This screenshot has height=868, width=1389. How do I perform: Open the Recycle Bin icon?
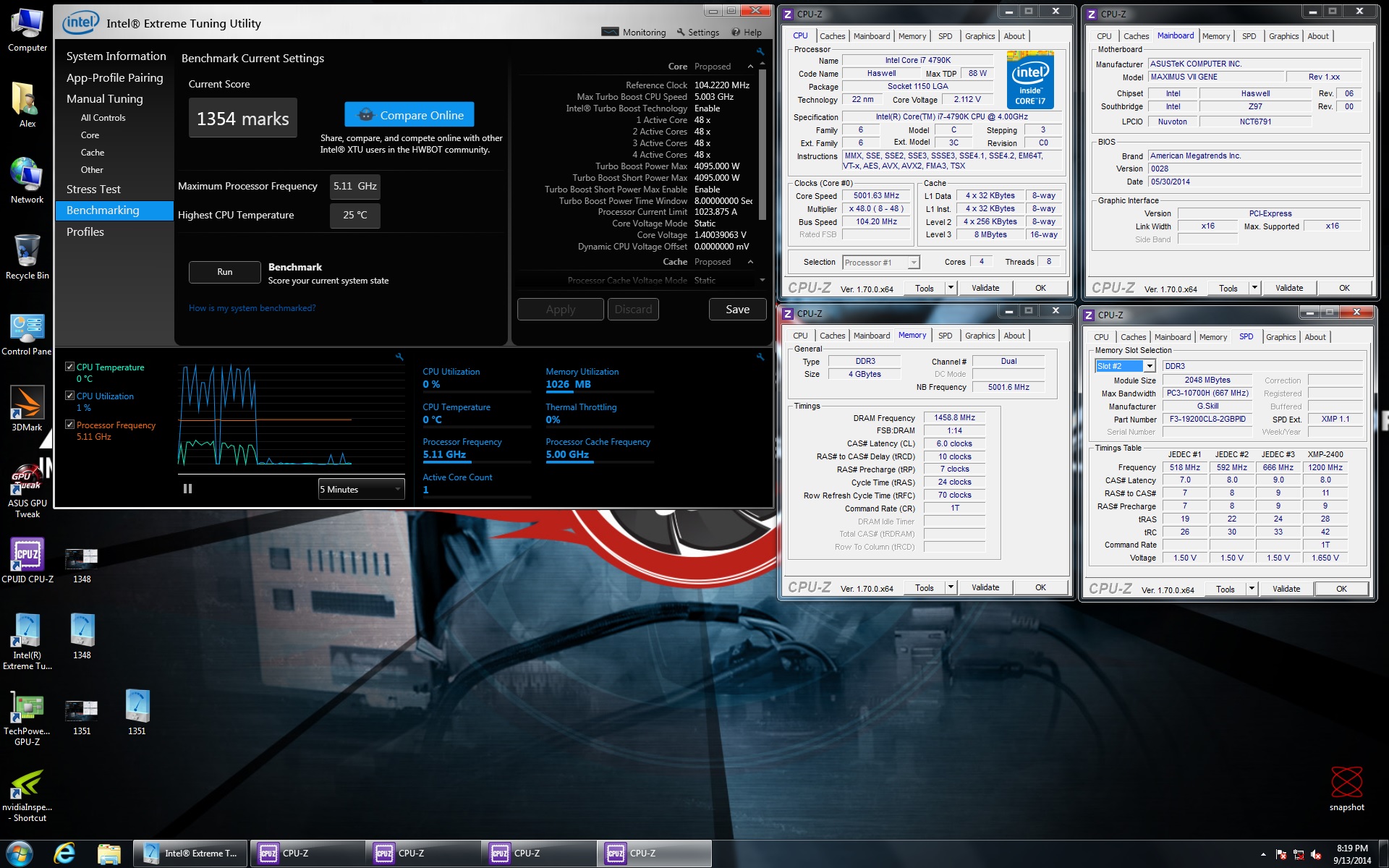27,257
